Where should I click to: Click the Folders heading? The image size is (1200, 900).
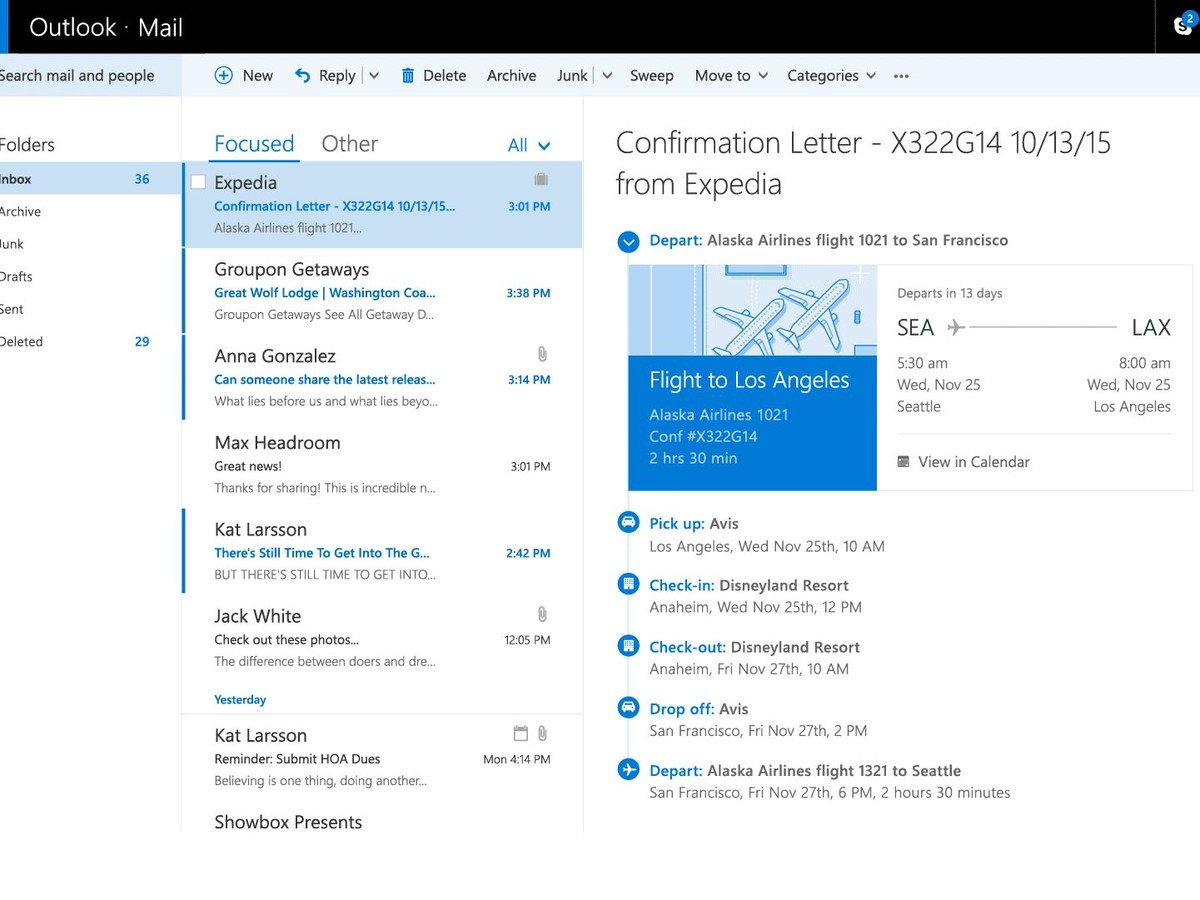tap(28, 145)
